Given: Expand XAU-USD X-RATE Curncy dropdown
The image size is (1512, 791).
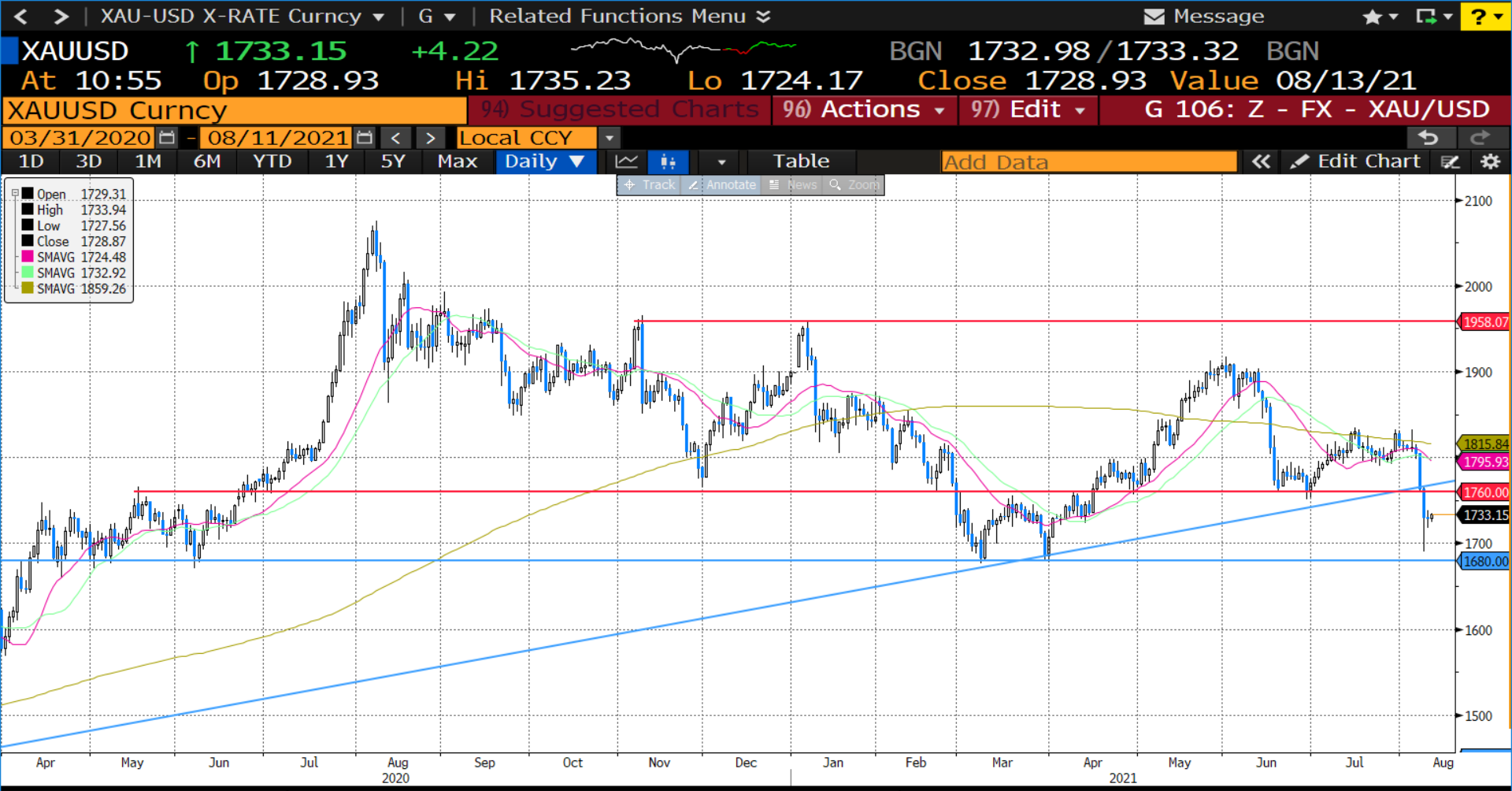Looking at the screenshot, I should click(379, 17).
